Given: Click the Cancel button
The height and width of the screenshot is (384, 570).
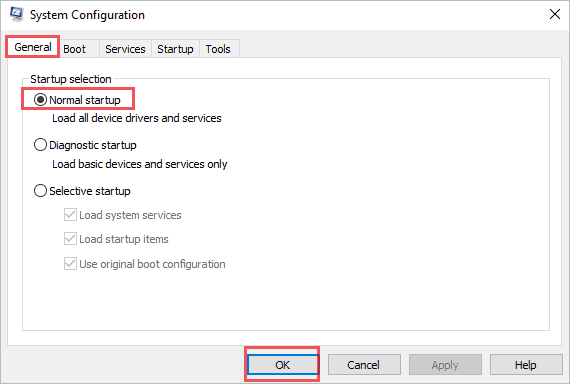Looking at the screenshot, I should coord(364,365).
